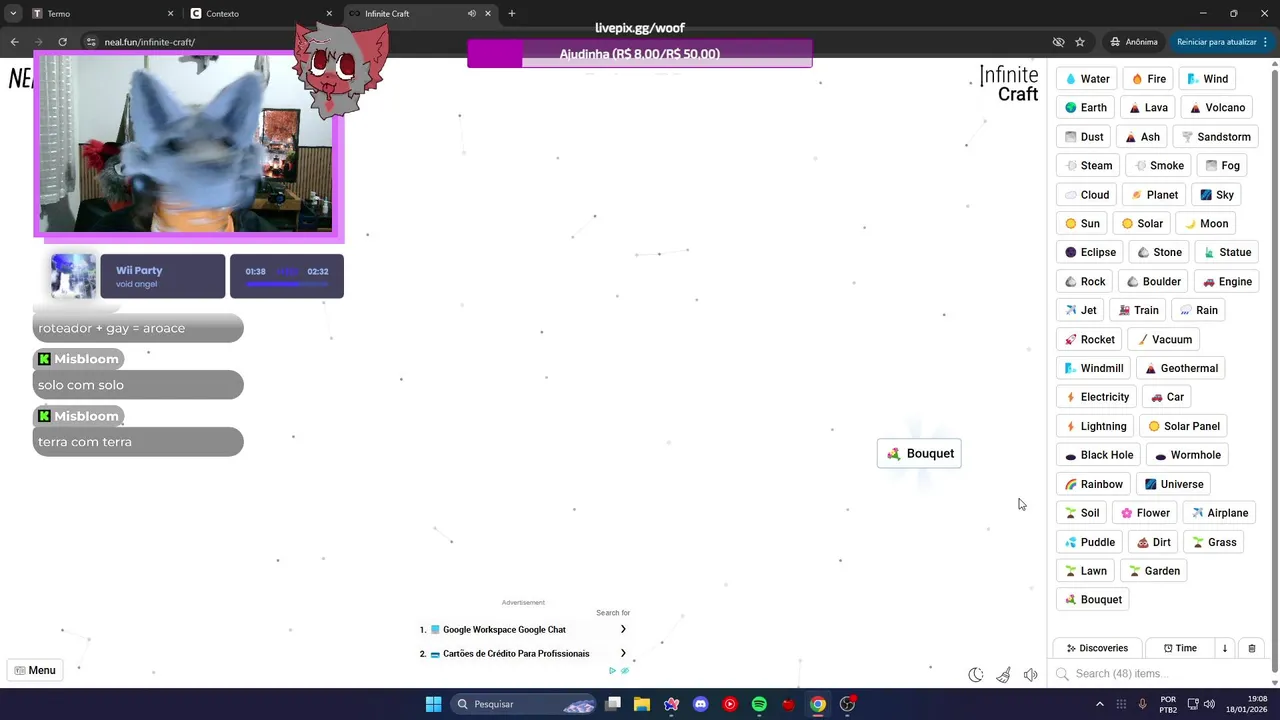The width and height of the screenshot is (1280, 720).
Task: Select the Solar Panel element
Action: [1183, 426]
